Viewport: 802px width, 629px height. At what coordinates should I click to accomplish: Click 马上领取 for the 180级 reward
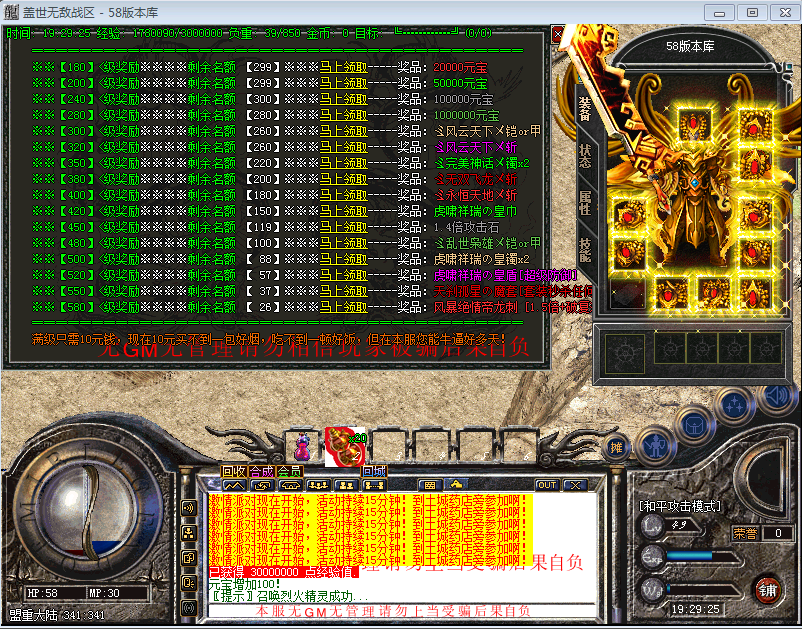344,68
